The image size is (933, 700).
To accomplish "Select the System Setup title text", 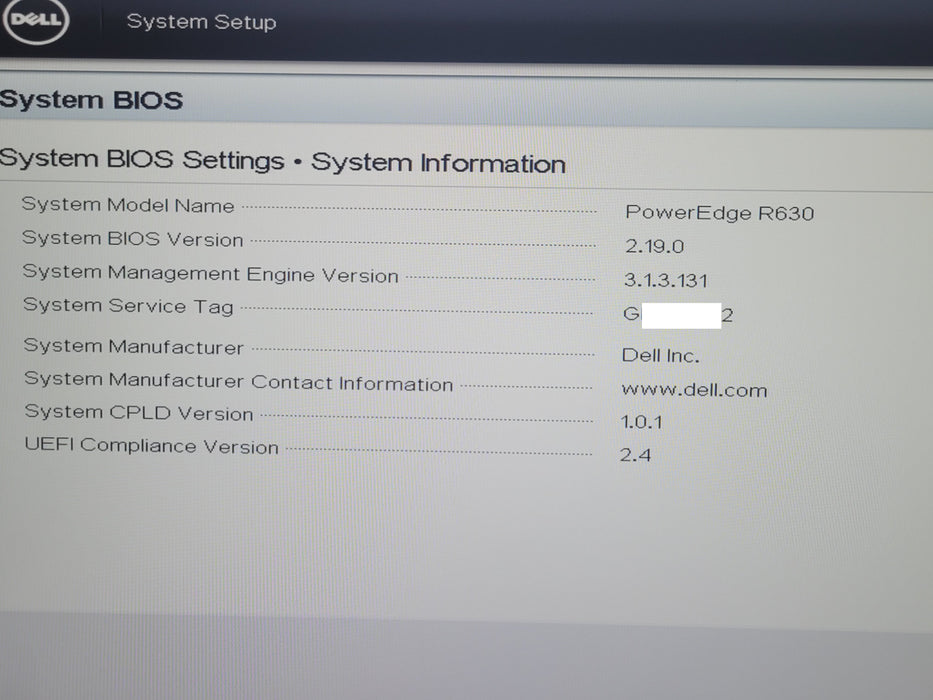I will [201, 22].
